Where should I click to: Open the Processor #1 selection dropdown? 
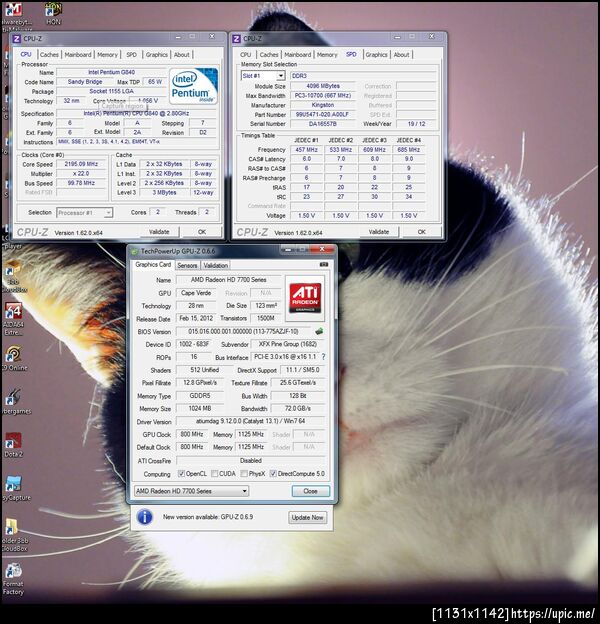coord(84,213)
